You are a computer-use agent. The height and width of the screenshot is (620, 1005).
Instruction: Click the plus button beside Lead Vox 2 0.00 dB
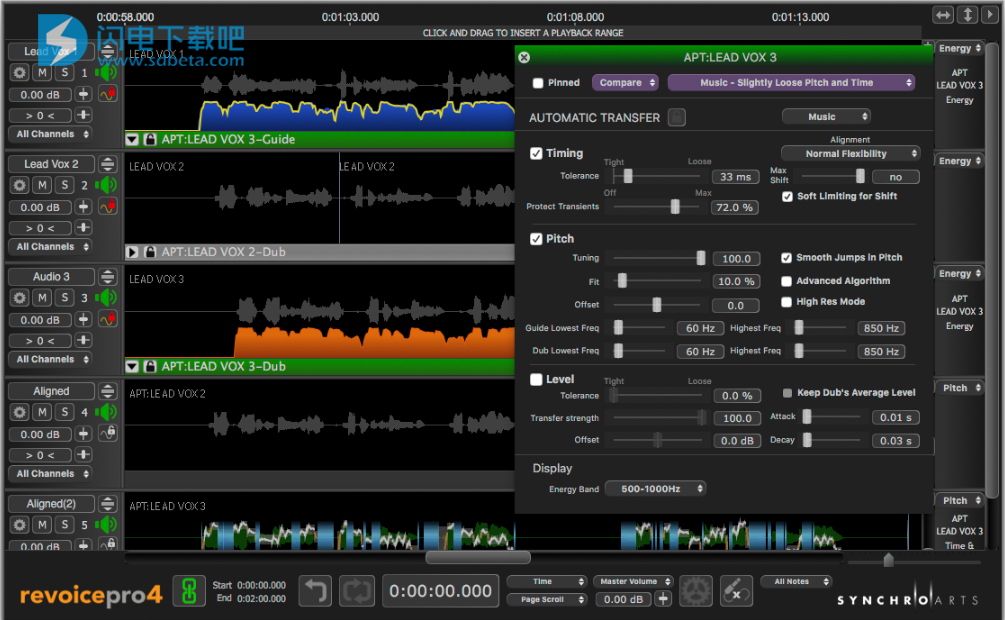click(x=83, y=206)
